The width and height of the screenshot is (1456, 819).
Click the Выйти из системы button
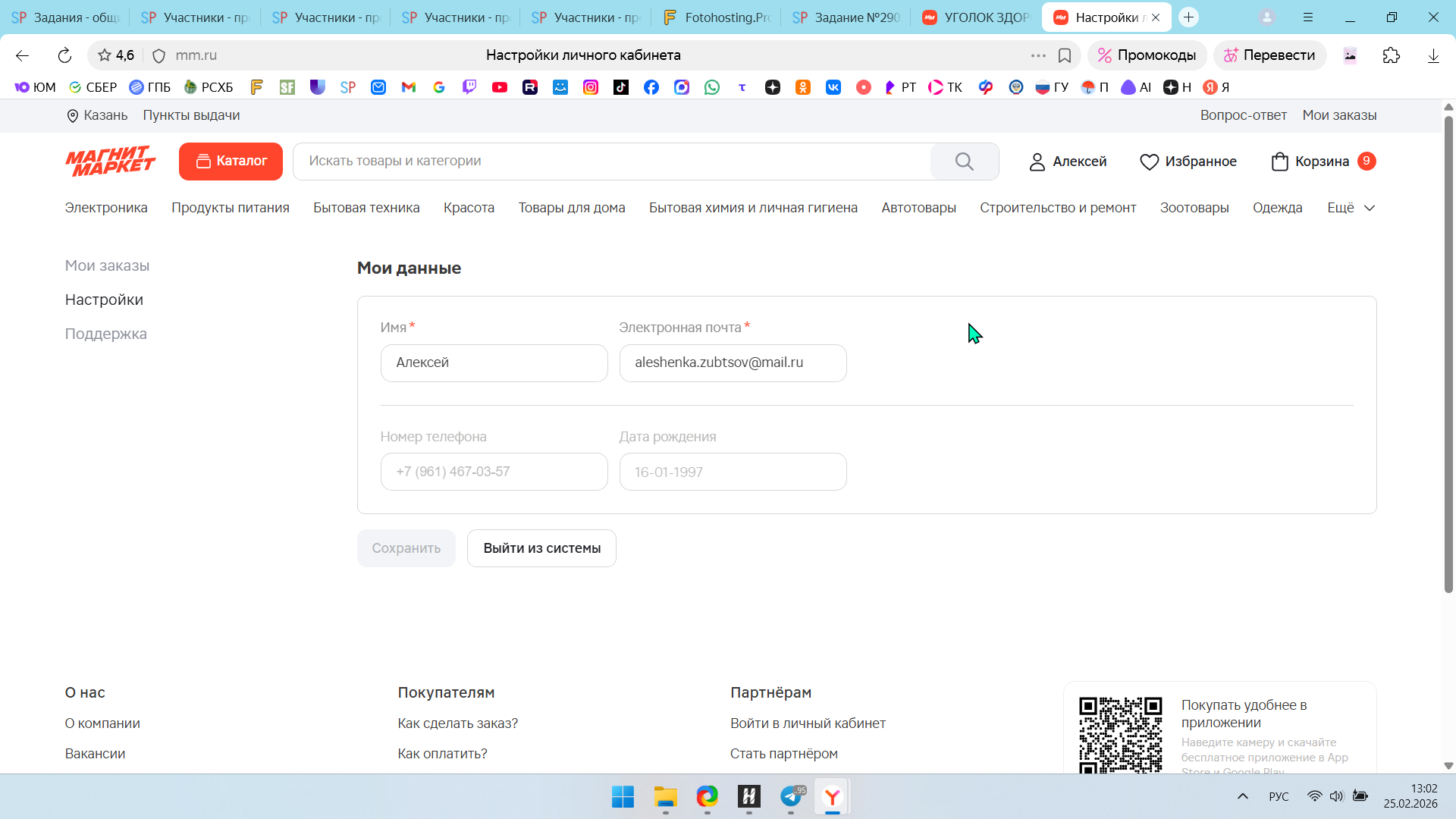[x=541, y=548]
